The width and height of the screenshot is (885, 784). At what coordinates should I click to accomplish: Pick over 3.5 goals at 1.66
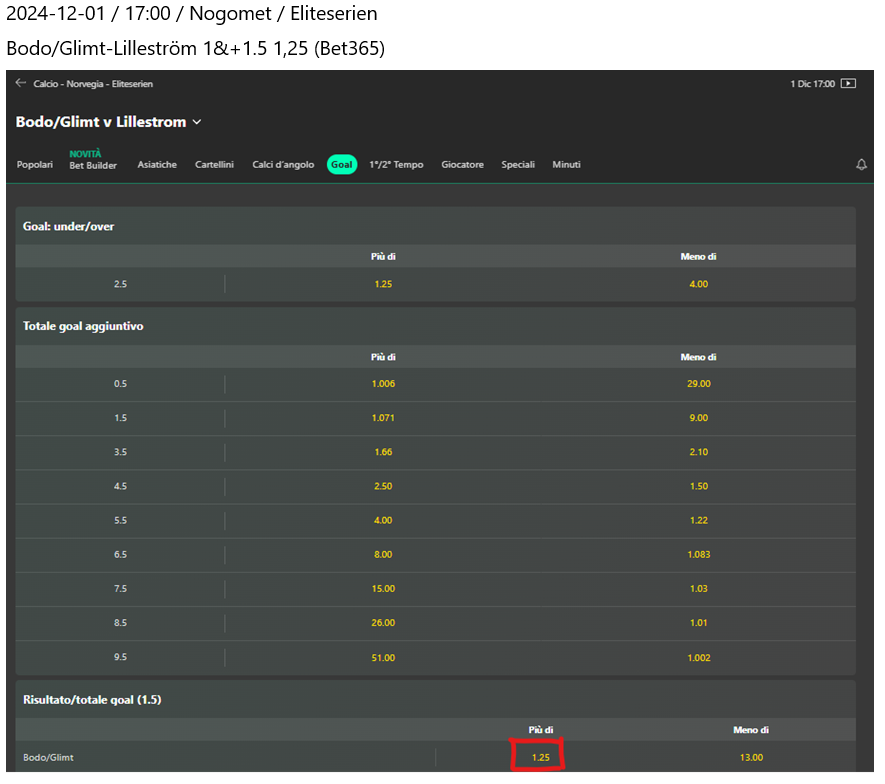[x=383, y=452]
